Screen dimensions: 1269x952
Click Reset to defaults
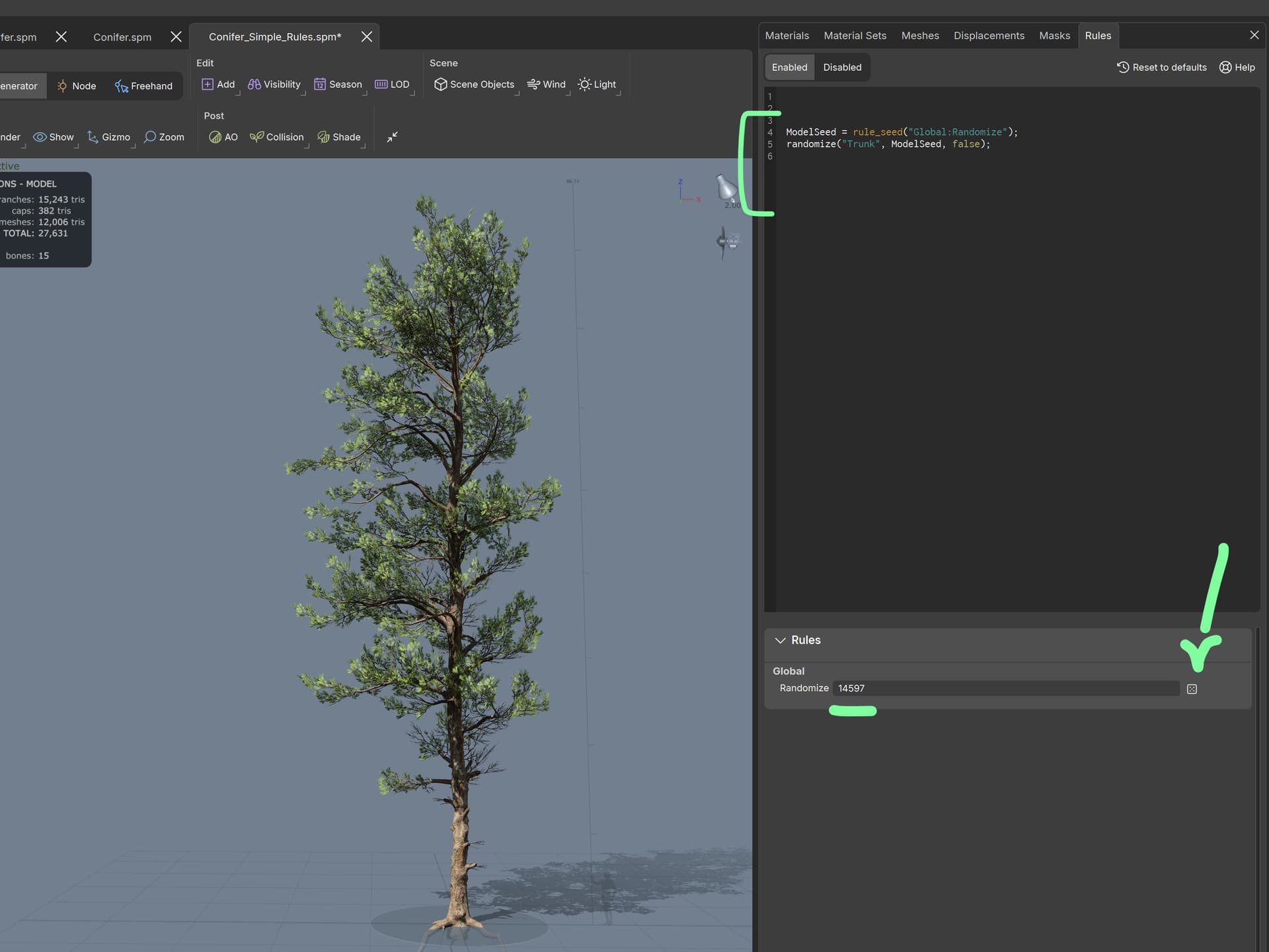tap(1162, 67)
